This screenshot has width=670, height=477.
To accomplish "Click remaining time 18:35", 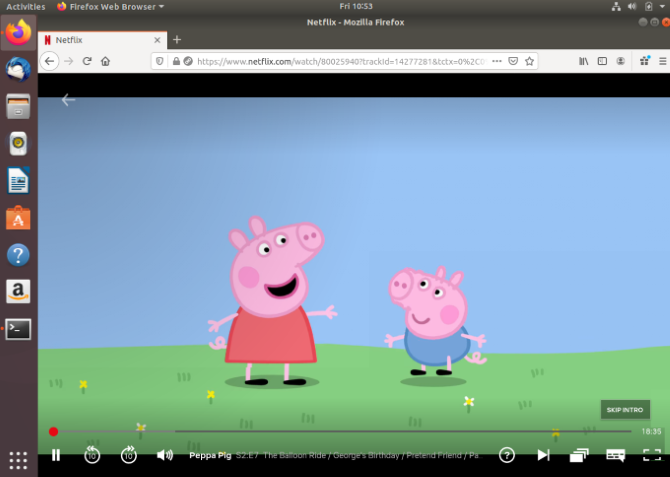I will [x=651, y=432].
